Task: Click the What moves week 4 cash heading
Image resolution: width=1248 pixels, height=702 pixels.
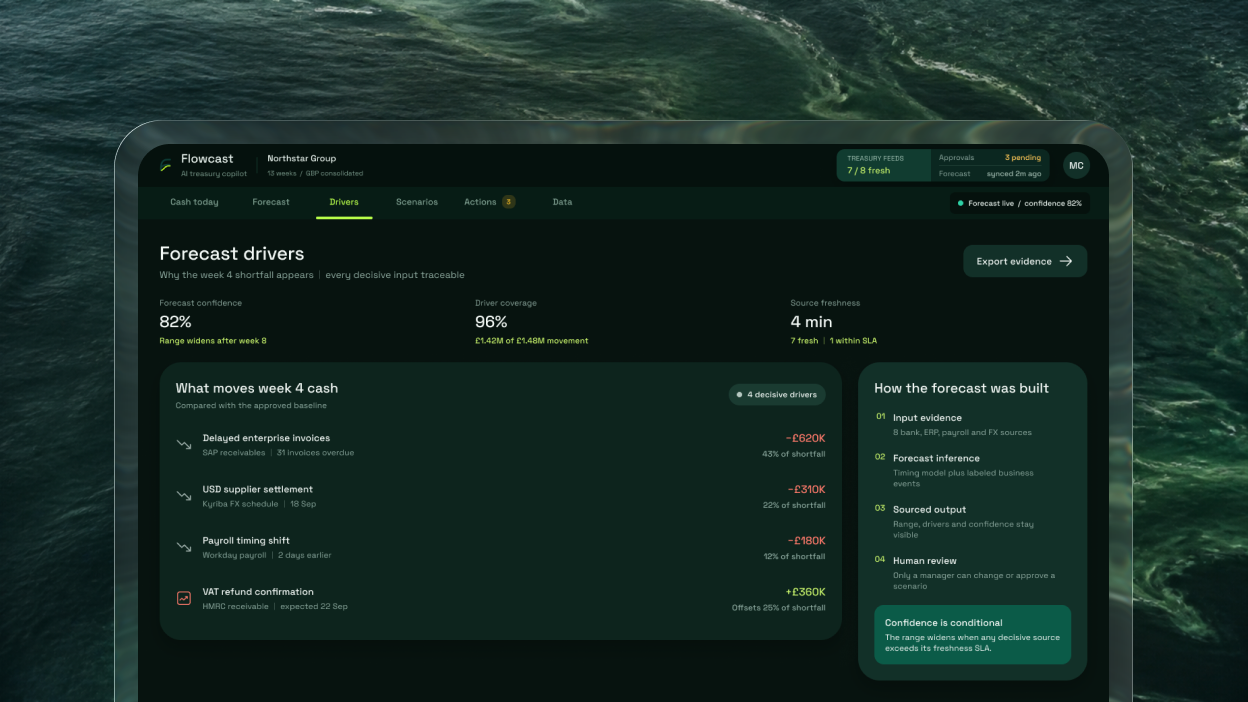Action: pos(257,388)
